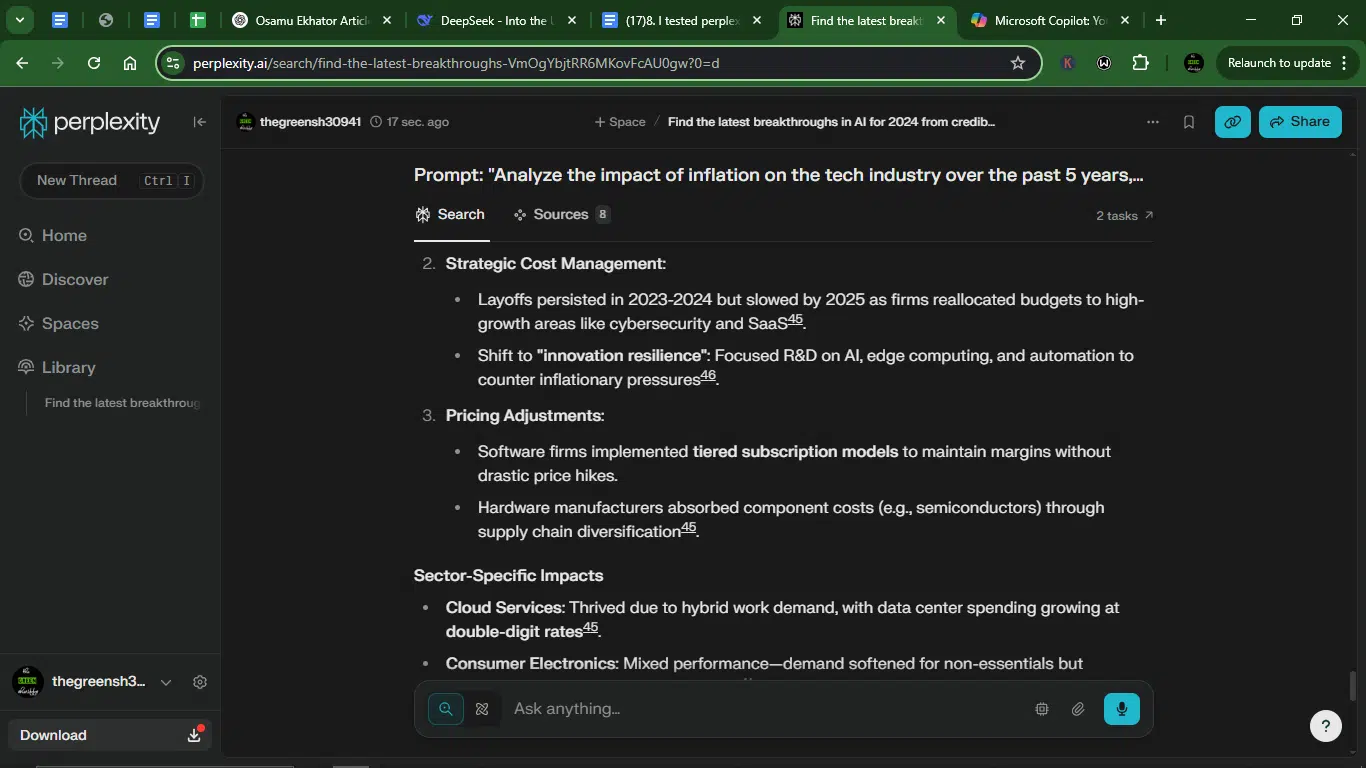The width and height of the screenshot is (1366, 768).
Task: Open the tab search dropdown arrow
Action: click(x=19, y=20)
